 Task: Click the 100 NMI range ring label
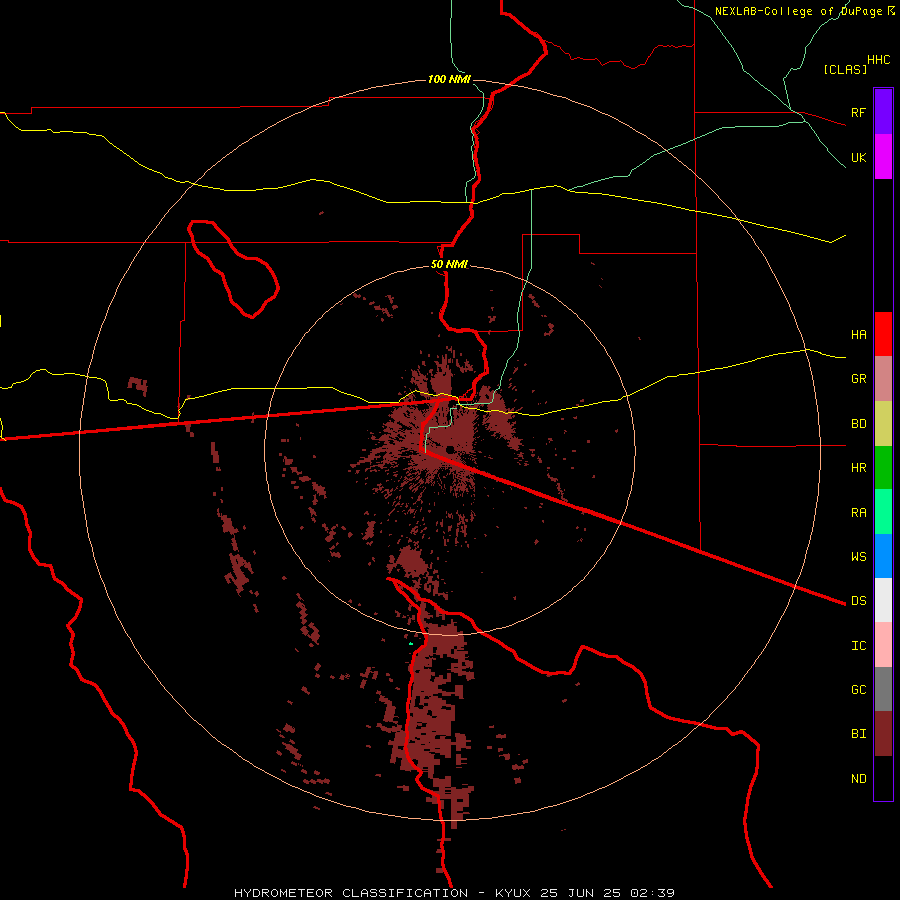(449, 79)
